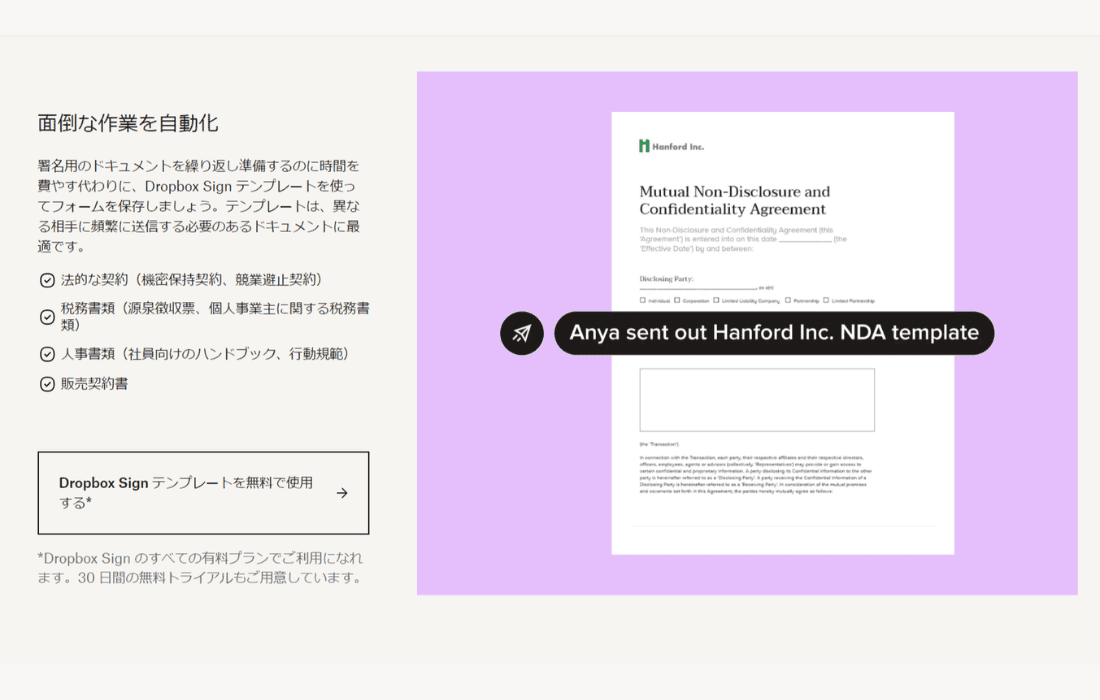Click the heading 面倒な作業を自動化
Image resolution: width=1100 pixels, height=700 pixels.
128,123
